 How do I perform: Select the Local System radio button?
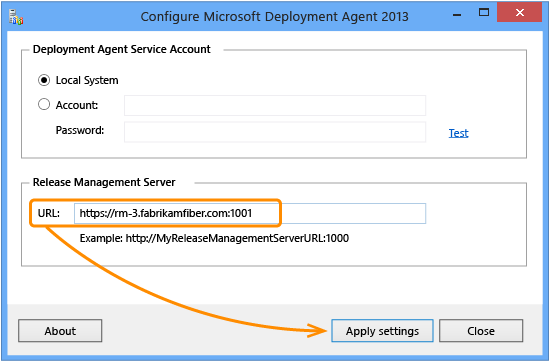tap(44, 80)
